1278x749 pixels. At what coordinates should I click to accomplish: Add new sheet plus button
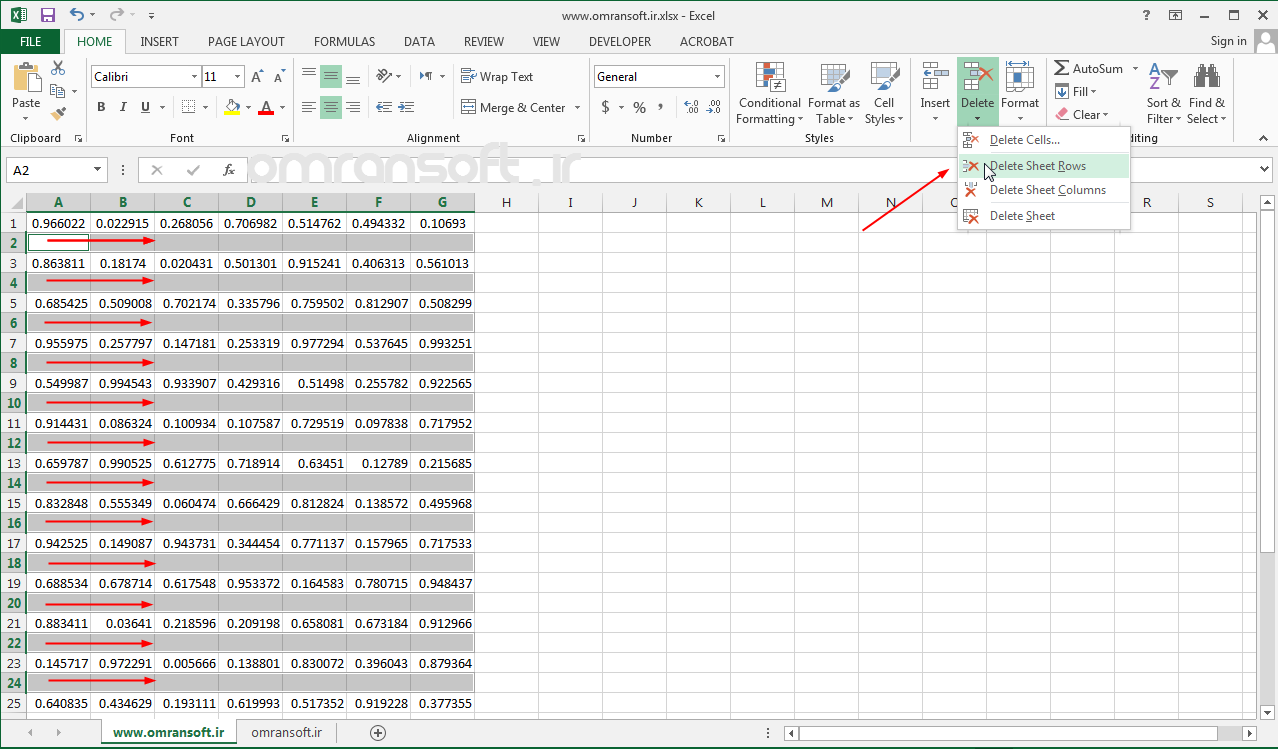[x=378, y=733]
